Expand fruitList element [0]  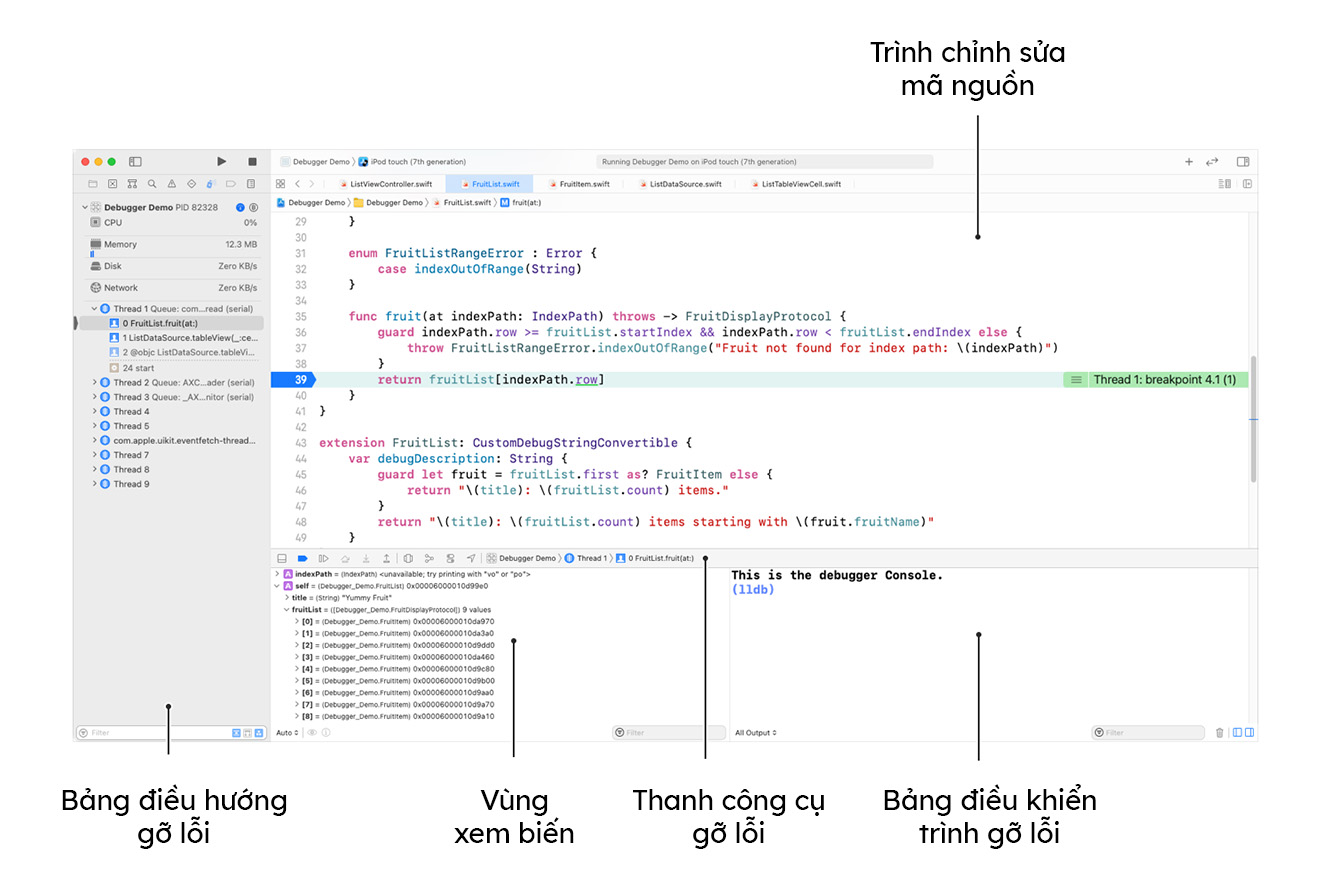(x=296, y=621)
